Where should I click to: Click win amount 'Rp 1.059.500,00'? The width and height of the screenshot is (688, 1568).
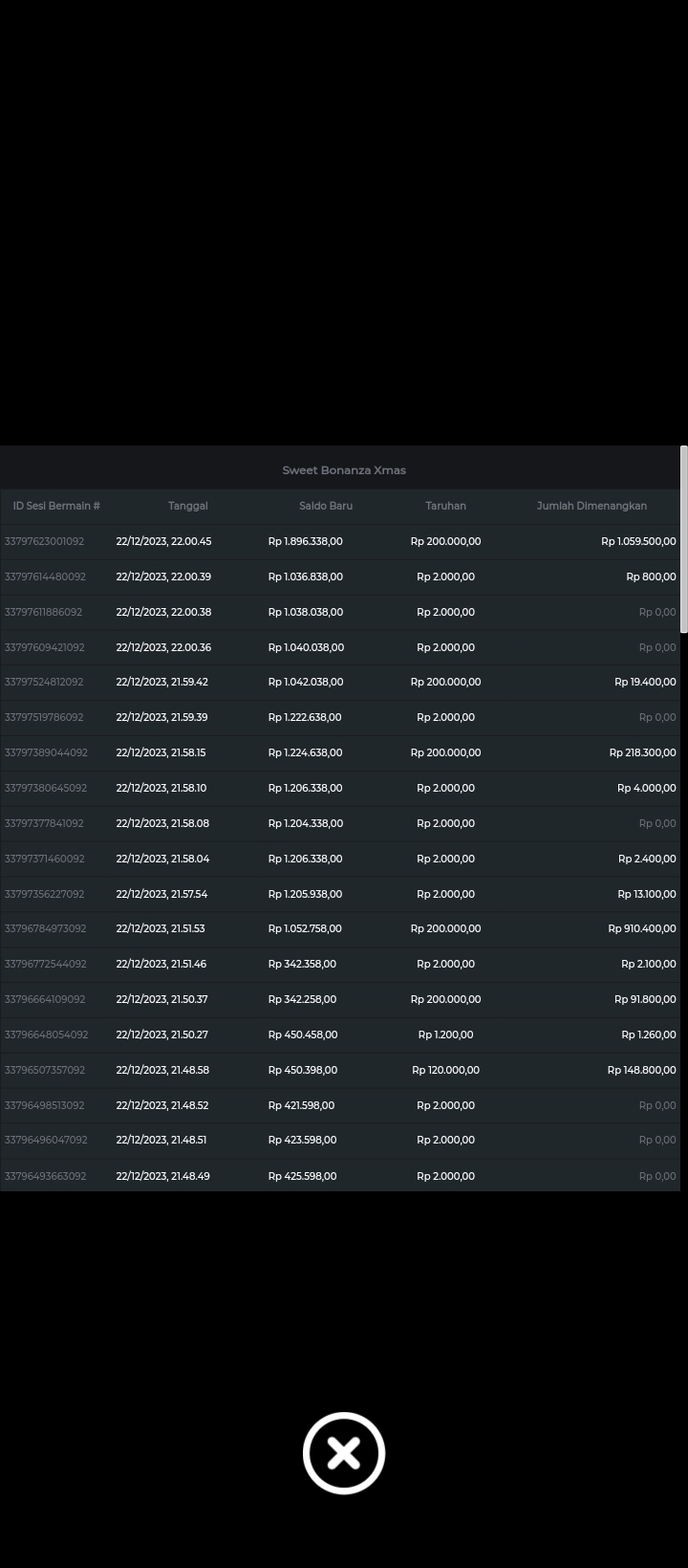click(638, 541)
